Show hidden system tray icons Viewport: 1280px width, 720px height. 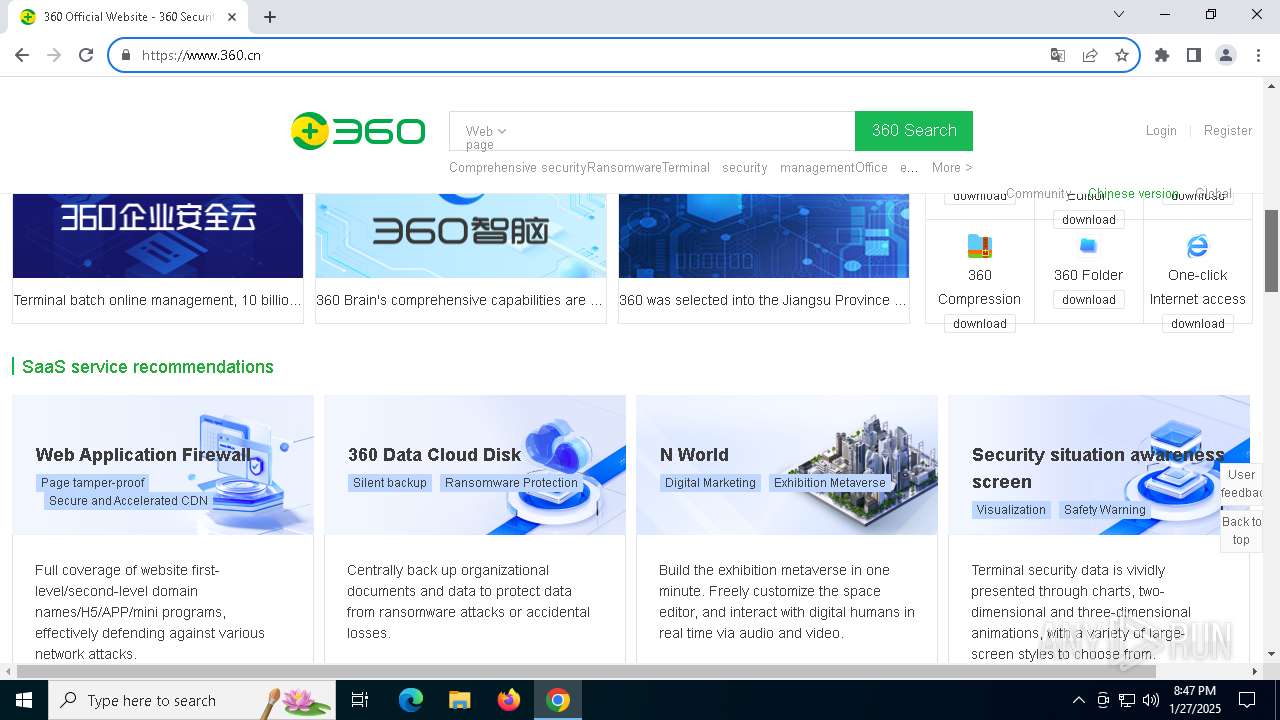click(x=1078, y=700)
